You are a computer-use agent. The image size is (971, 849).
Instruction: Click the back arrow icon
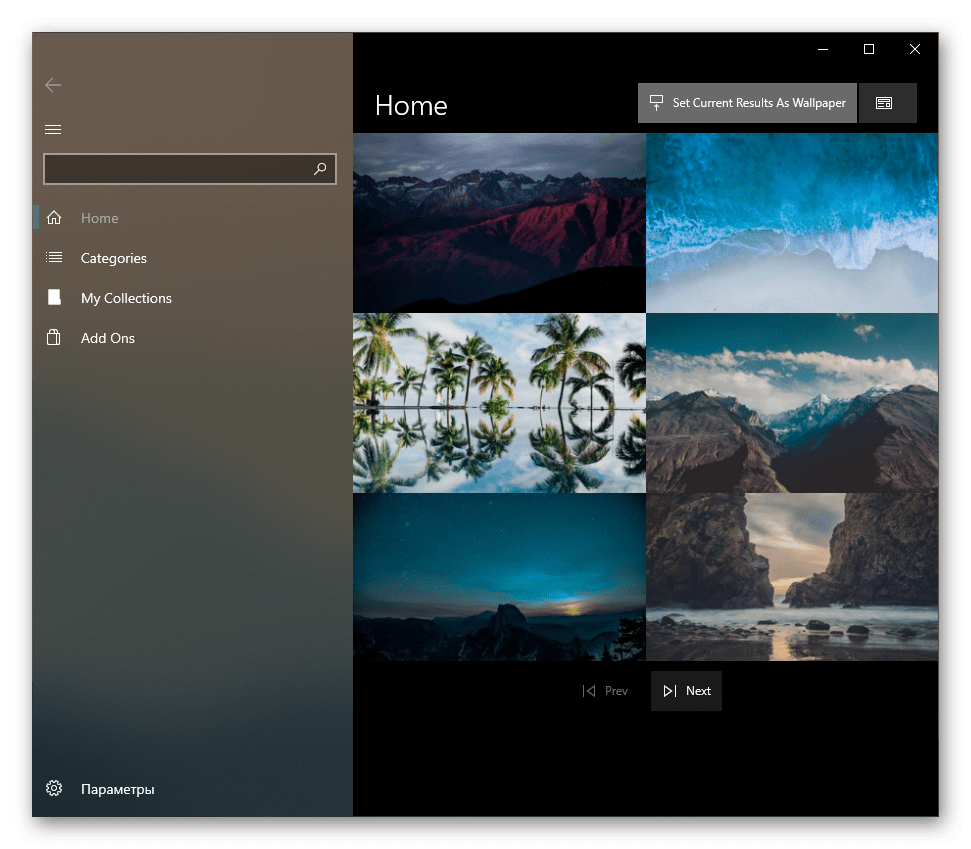click(53, 86)
